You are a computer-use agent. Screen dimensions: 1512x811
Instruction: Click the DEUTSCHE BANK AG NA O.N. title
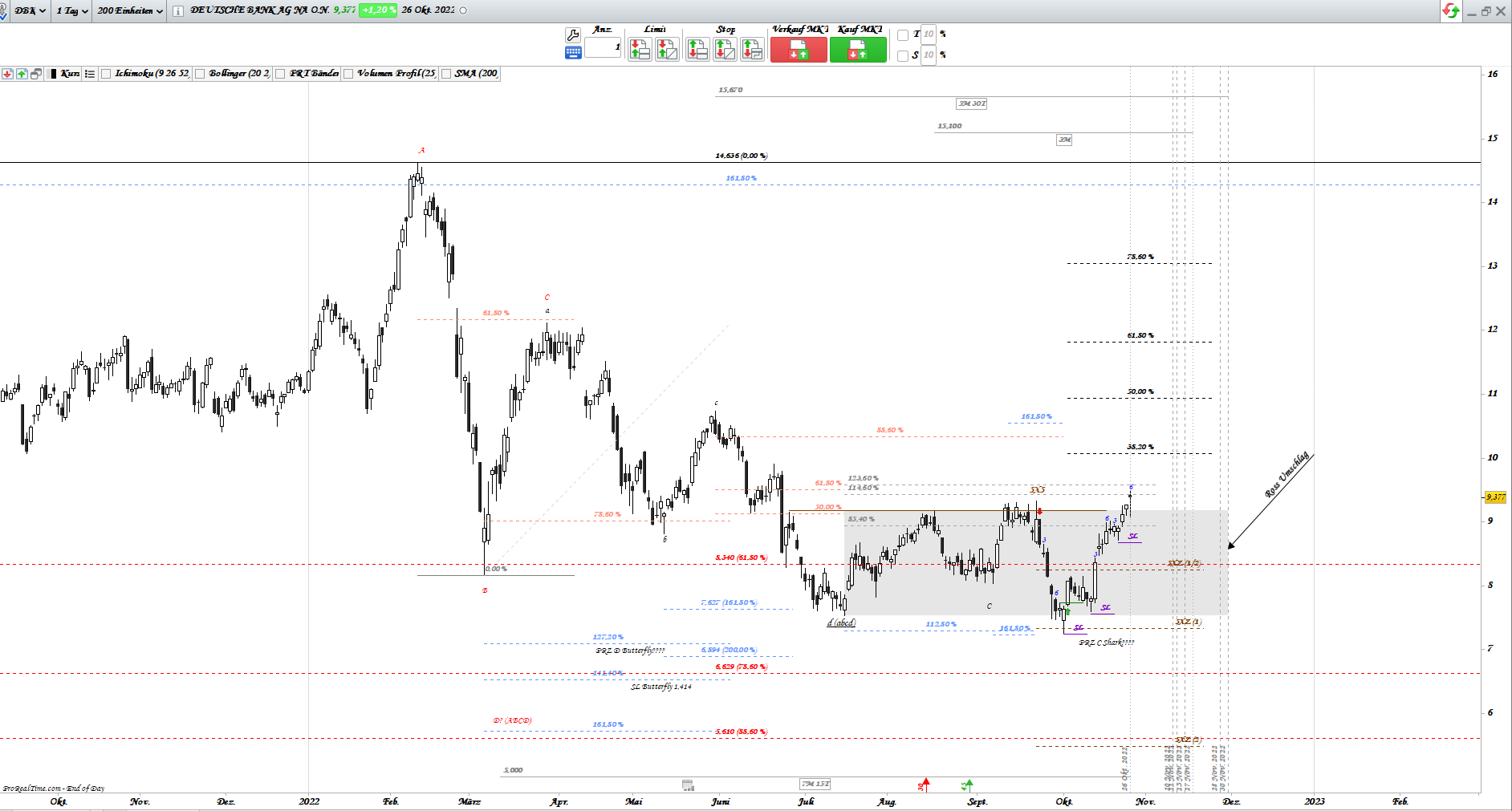[260, 10]
